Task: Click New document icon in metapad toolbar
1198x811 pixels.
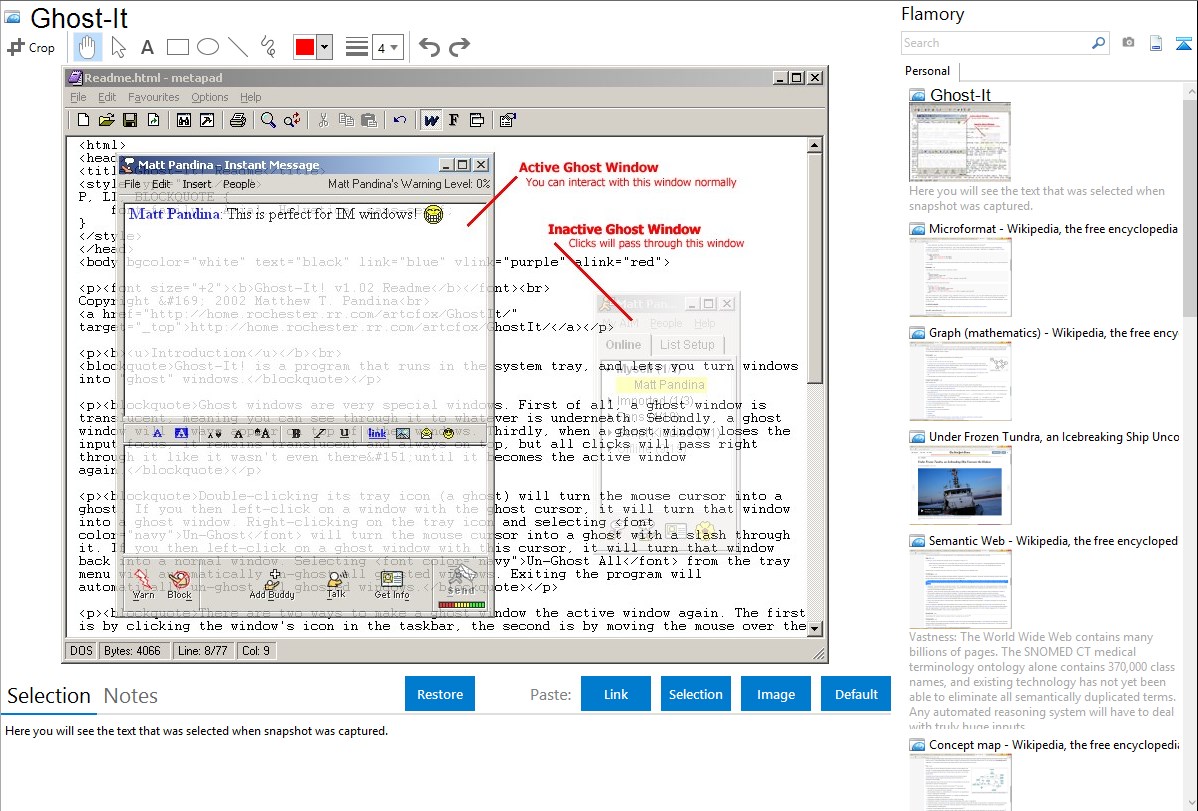Action: click(83, 120)
